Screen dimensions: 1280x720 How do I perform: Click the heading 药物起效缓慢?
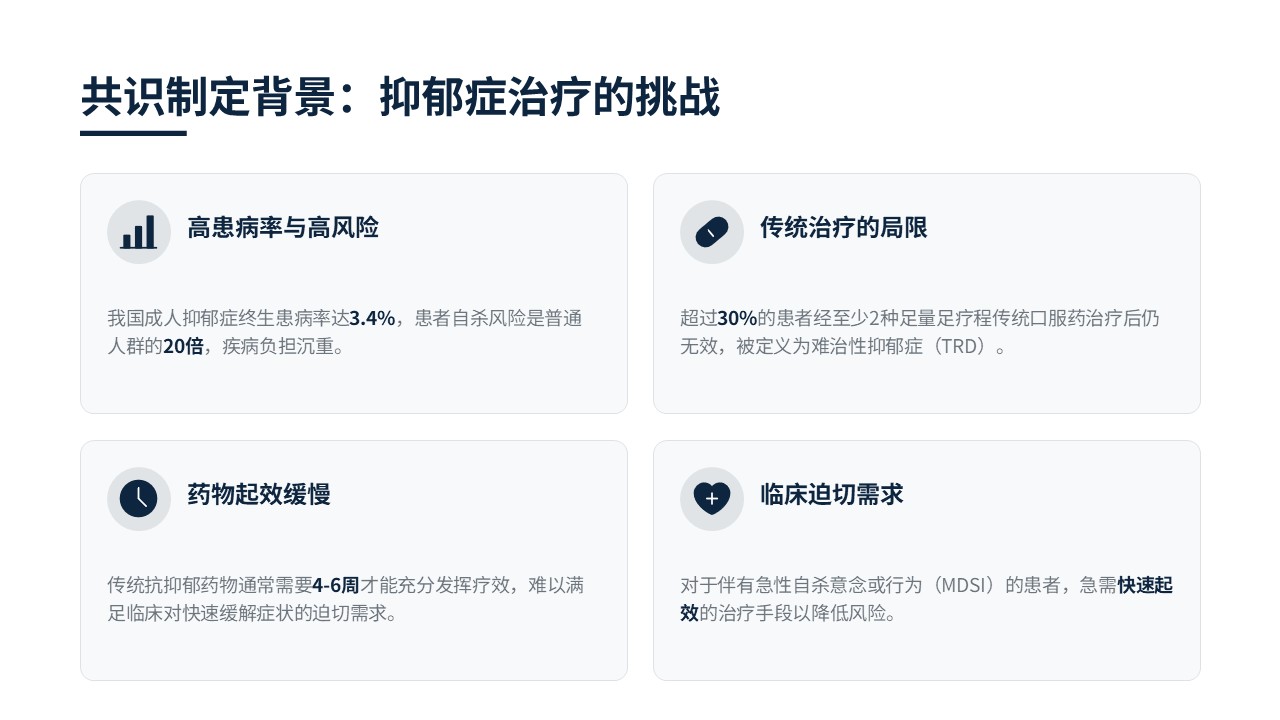click(259, 495)
